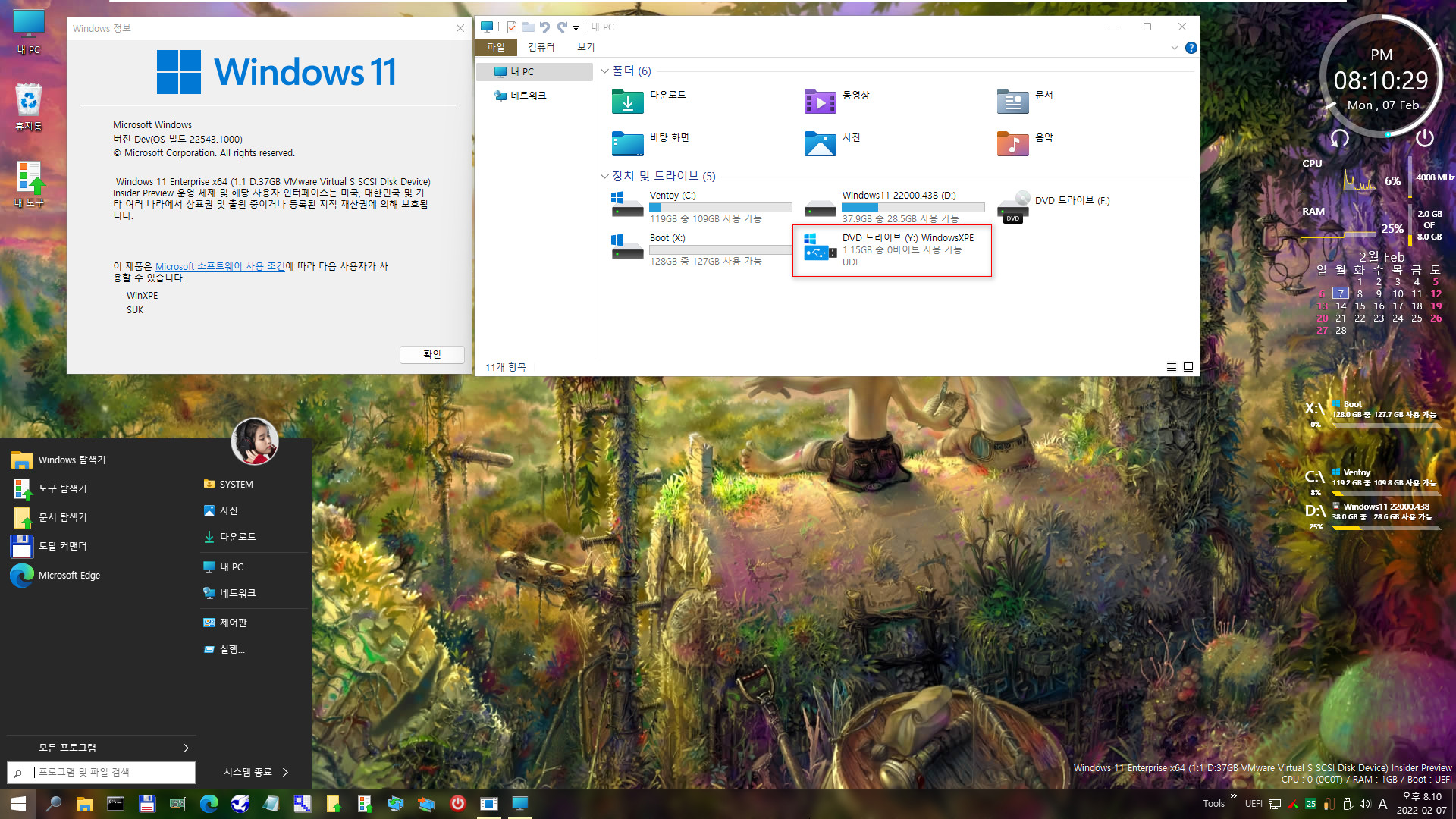This screenshot has width=1456, height=819.
Task: Click the Windows11 22000.438 (D:) usage bar
Action: point(913,207)
